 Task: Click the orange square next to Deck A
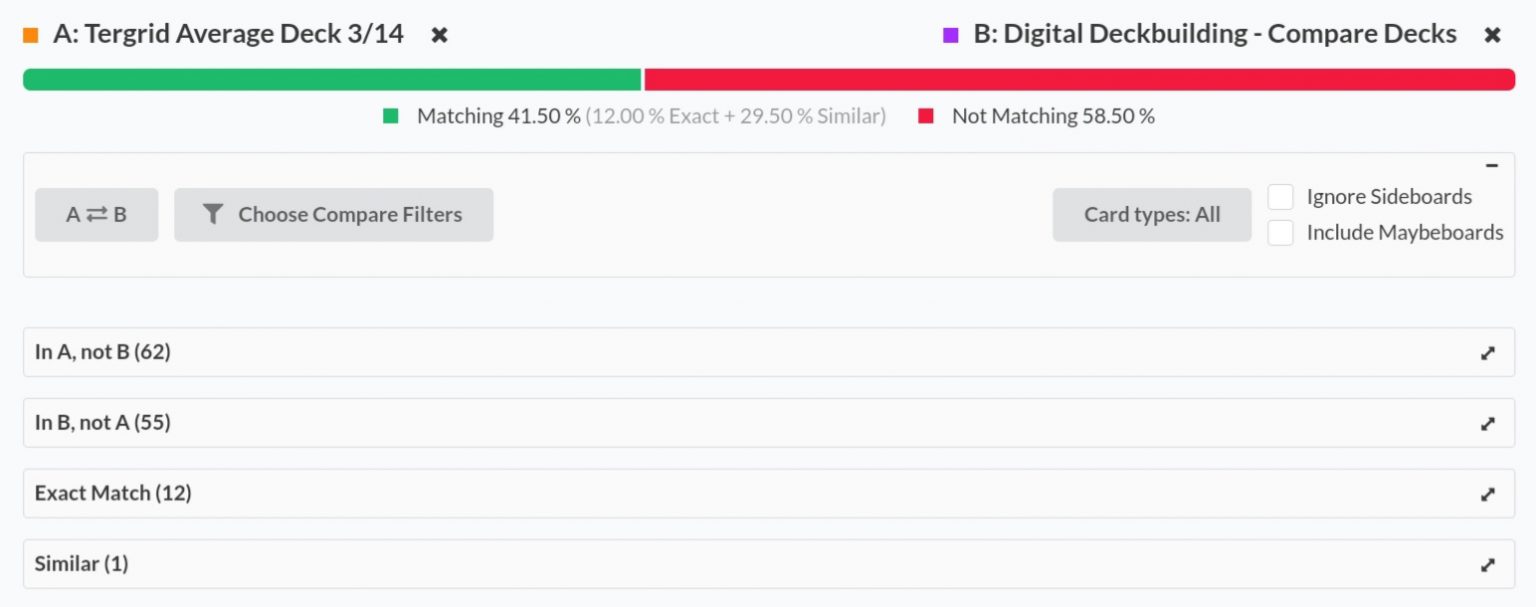coord(29,33)
